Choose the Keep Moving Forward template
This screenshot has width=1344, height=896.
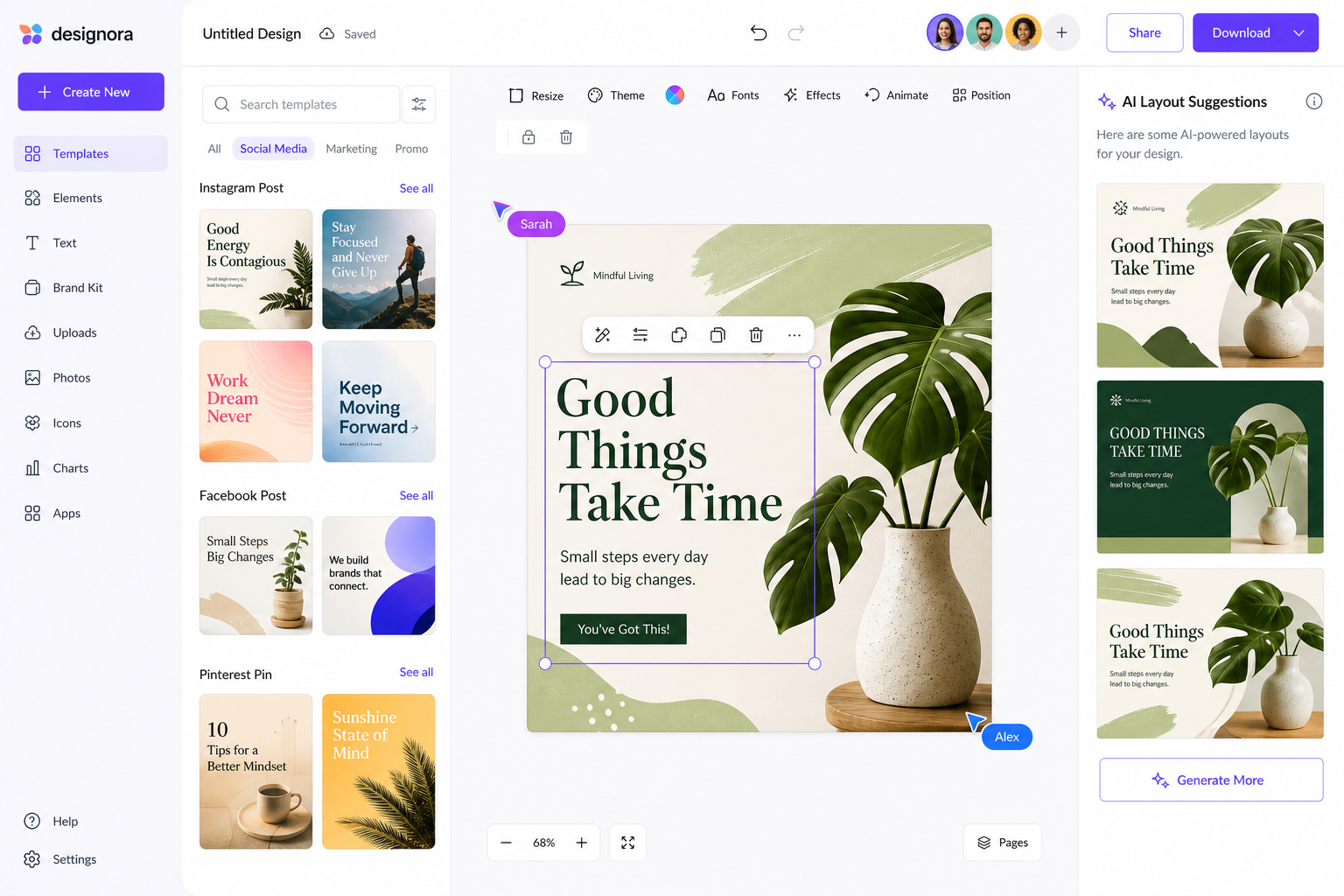(379, 402)
